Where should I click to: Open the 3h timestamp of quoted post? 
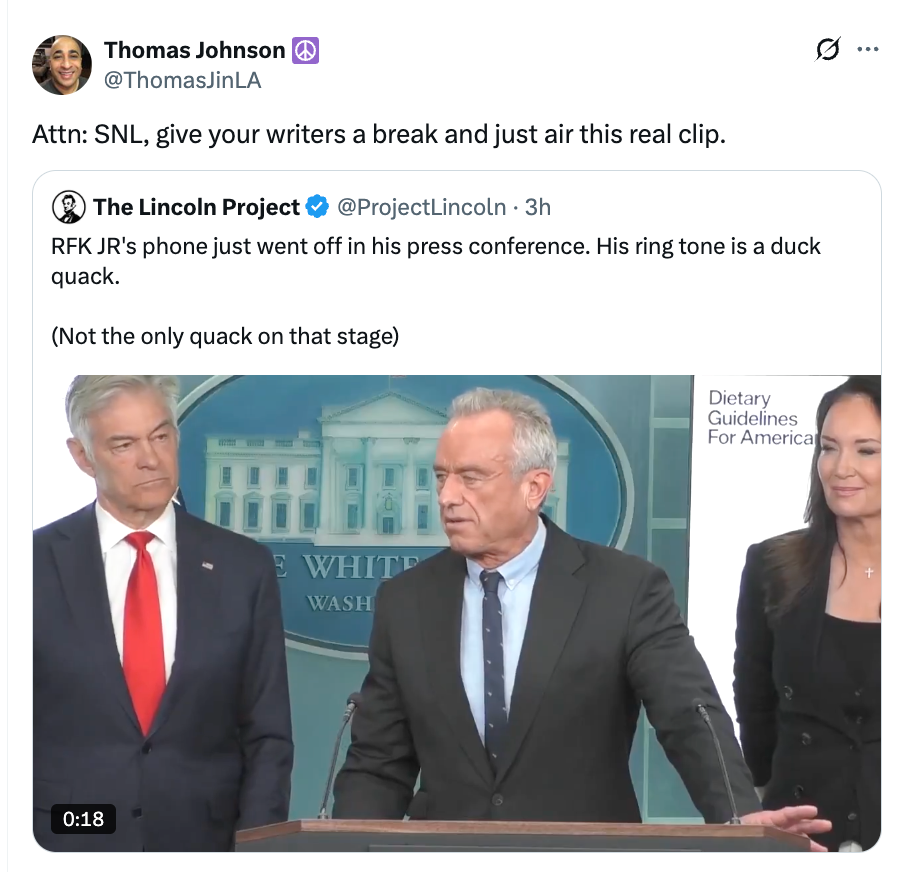coord(538,207)
